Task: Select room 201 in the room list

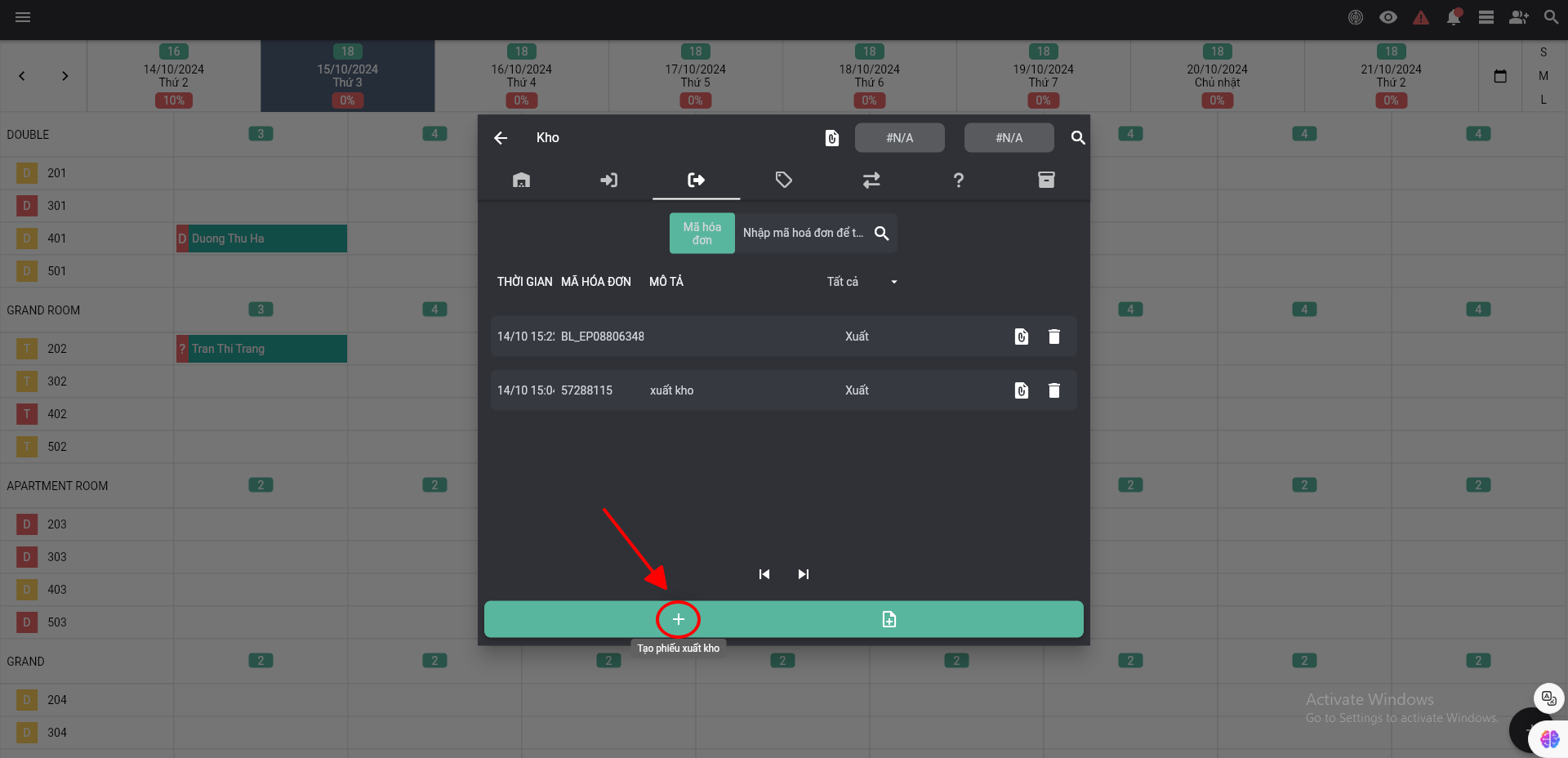Action: click(x=57, y=173)
